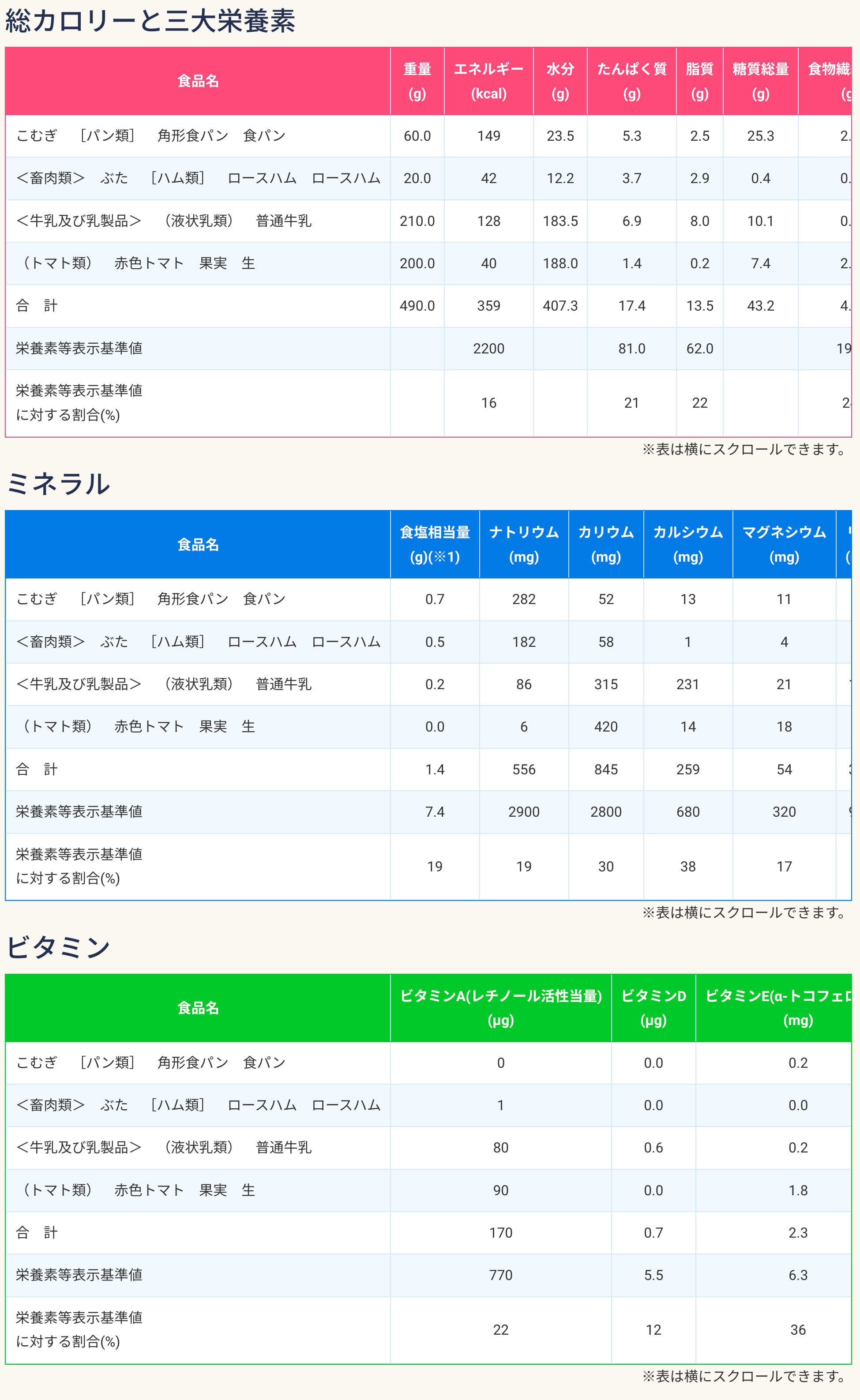Viewport: 860px width, 1400px height.
Task: Click potassium value 420 for 赤色トマト
Action: click(x=606, y=727)
